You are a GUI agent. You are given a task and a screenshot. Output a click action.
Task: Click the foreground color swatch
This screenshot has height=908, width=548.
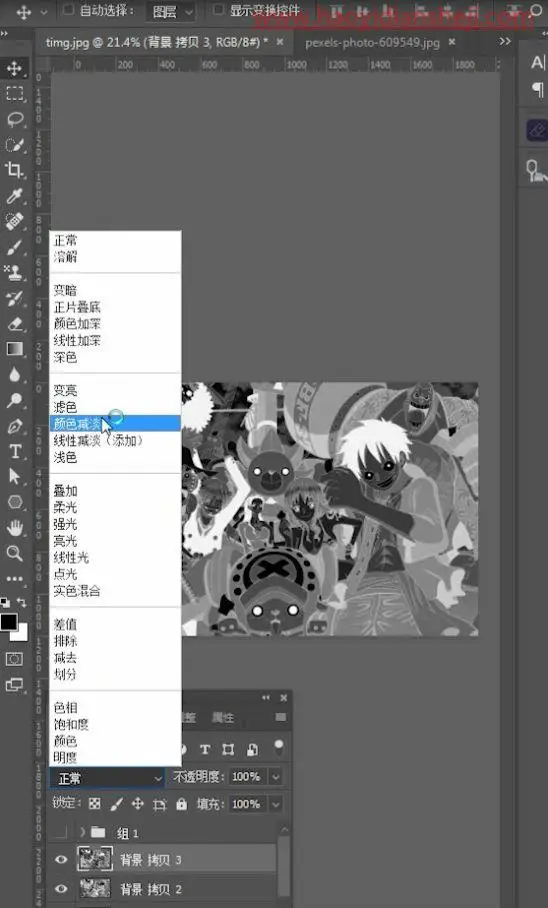click(8, 622)
